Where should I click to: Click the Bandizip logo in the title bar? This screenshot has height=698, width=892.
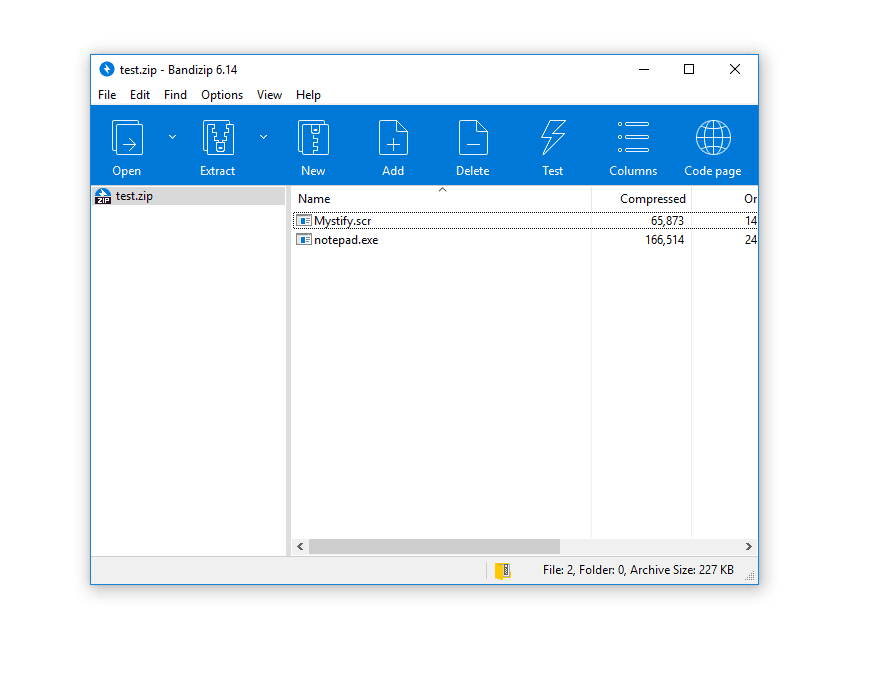(x=107, y=69)
